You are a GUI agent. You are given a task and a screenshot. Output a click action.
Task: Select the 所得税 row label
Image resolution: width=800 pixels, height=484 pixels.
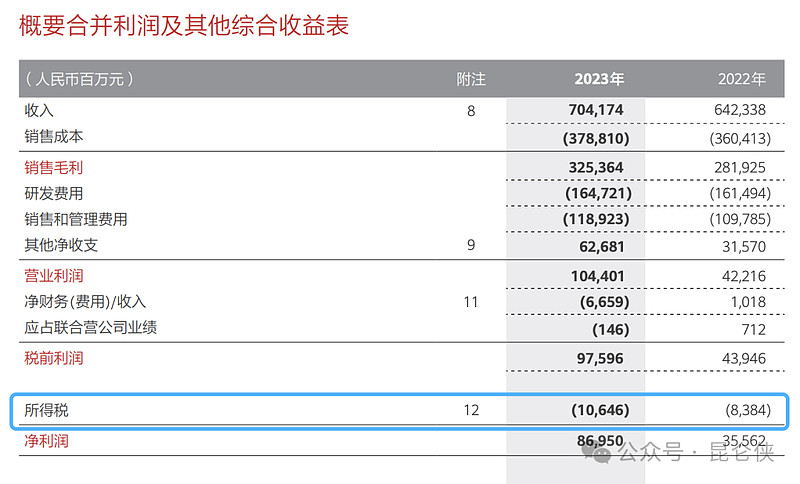[46, 410]
